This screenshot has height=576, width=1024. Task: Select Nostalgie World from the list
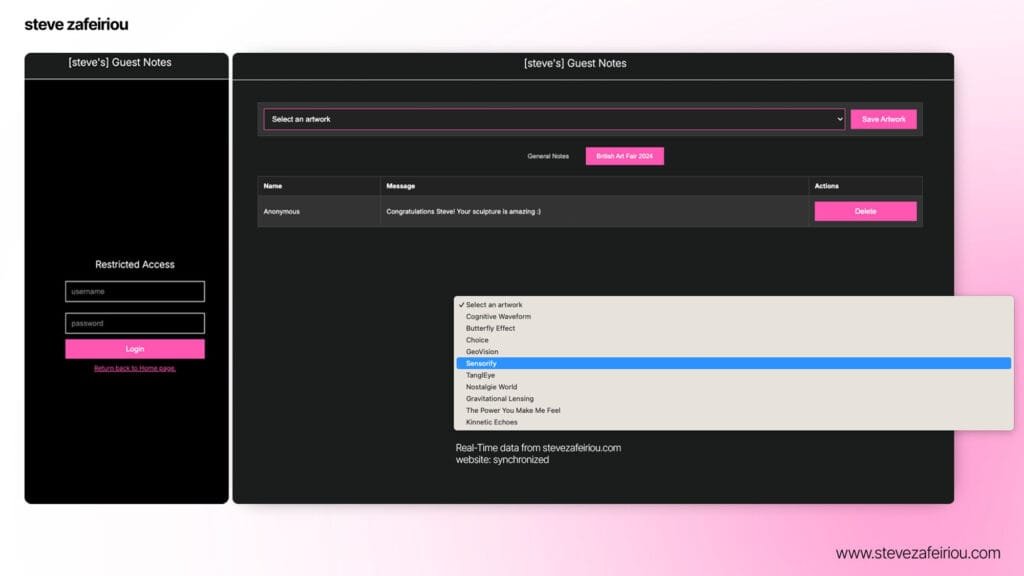[734, 387]
